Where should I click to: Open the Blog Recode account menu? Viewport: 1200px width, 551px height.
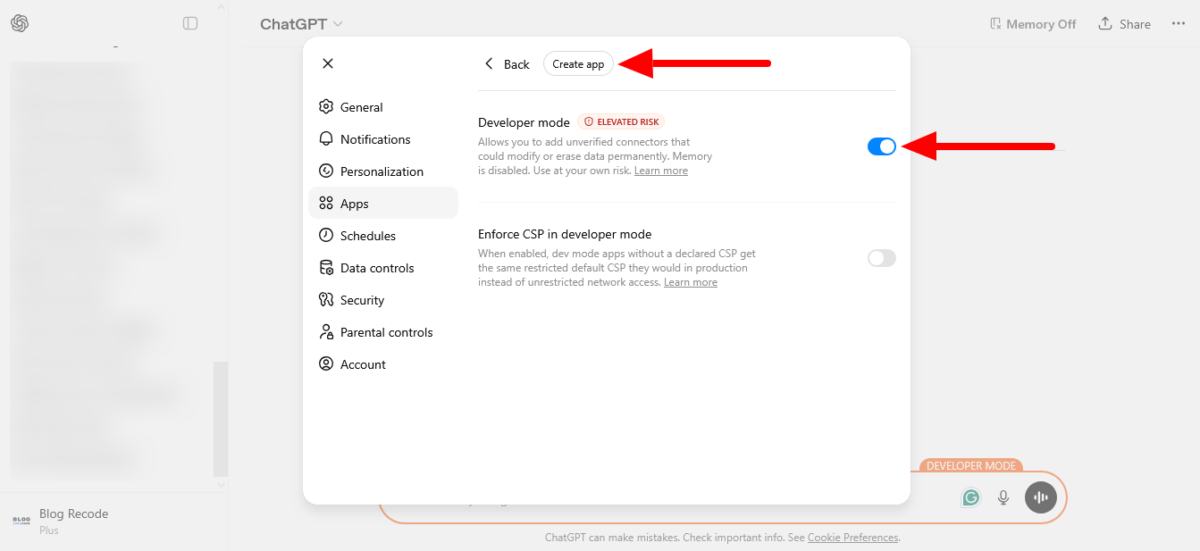click(x=113, y=520)
